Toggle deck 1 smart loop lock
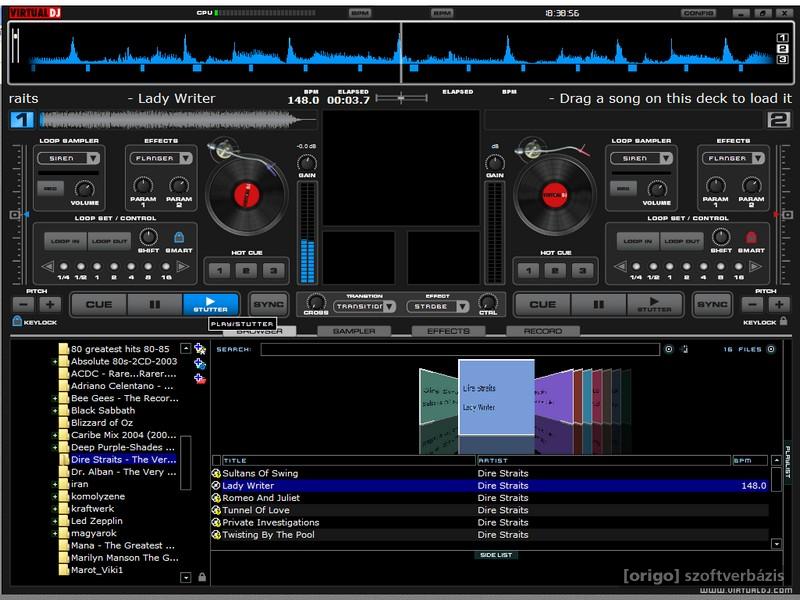 tap(179, 237)
